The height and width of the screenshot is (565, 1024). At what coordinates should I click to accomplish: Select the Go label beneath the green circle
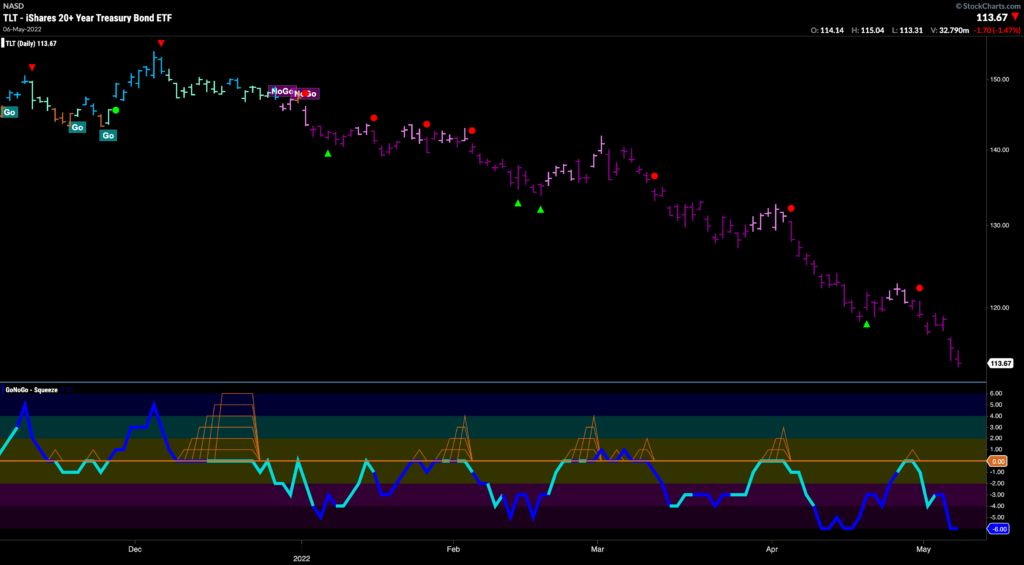pyautogui.click(x=108, y=135)
